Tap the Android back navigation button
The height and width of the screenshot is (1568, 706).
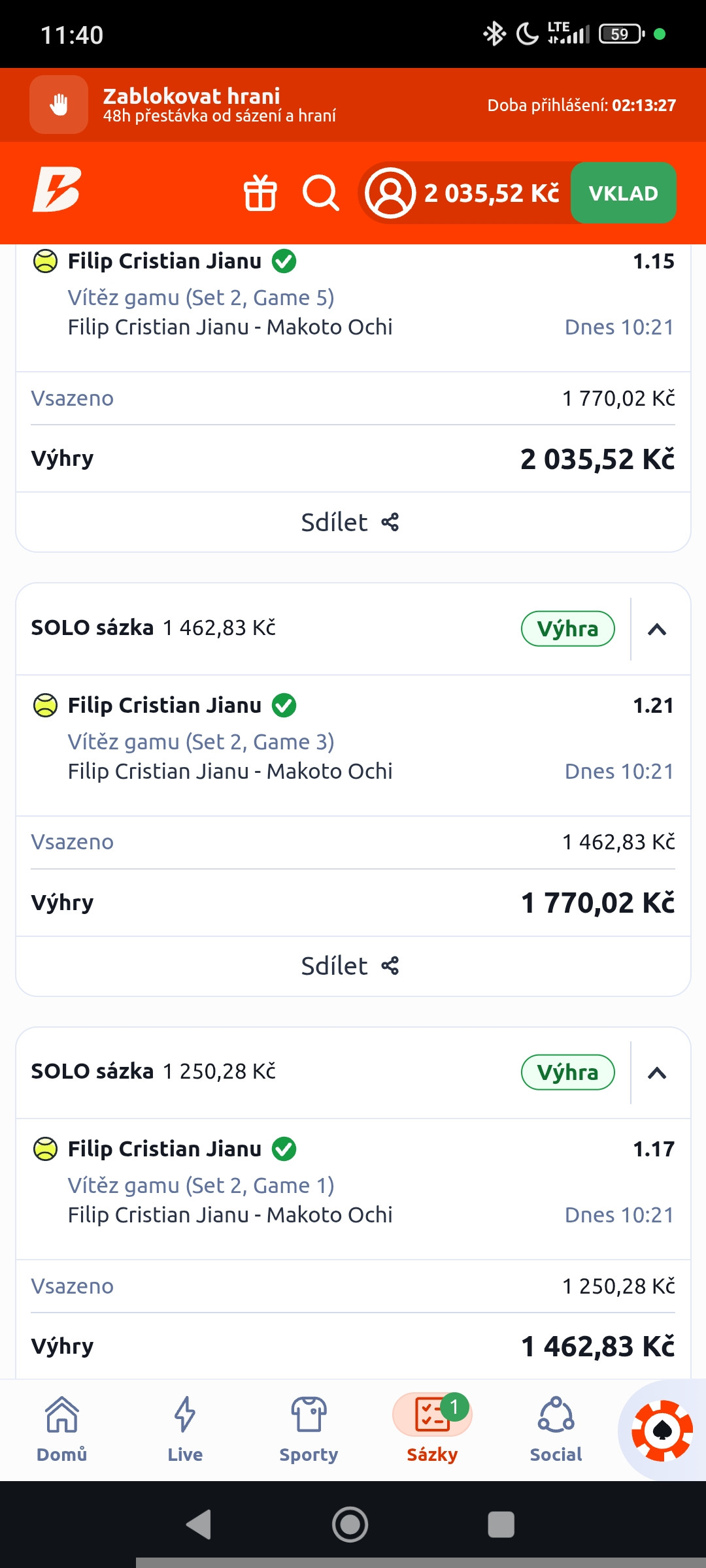[199, 1525]
